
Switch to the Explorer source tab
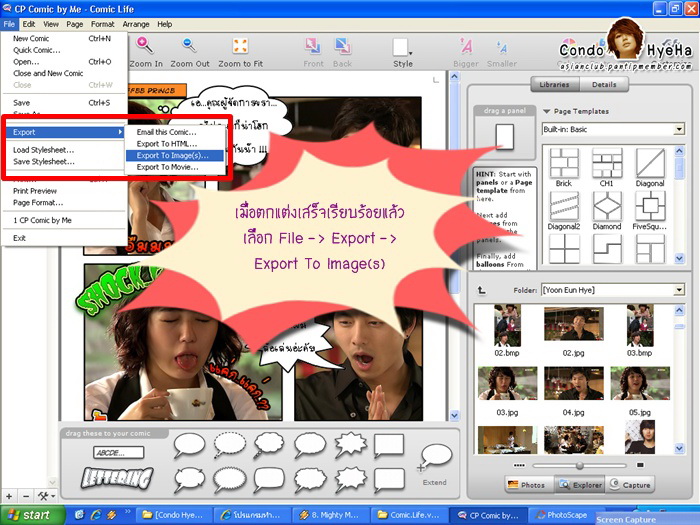(x=579, y=485)
